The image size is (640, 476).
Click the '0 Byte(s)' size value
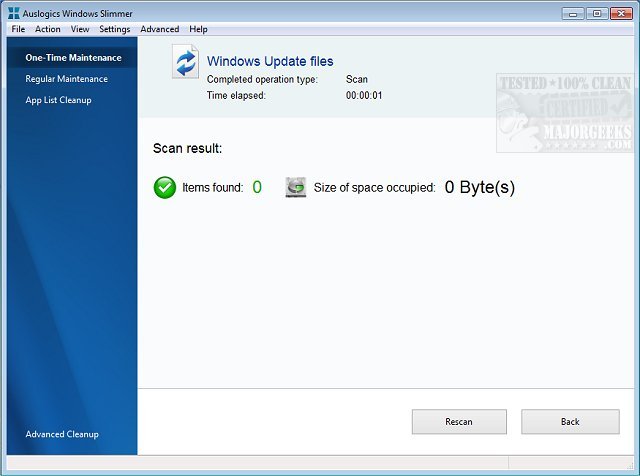click(480, 187)
